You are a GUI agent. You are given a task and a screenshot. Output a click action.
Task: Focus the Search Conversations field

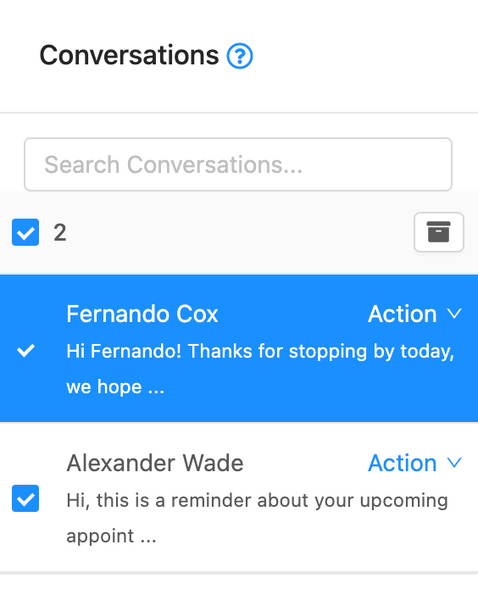point(238,164)
